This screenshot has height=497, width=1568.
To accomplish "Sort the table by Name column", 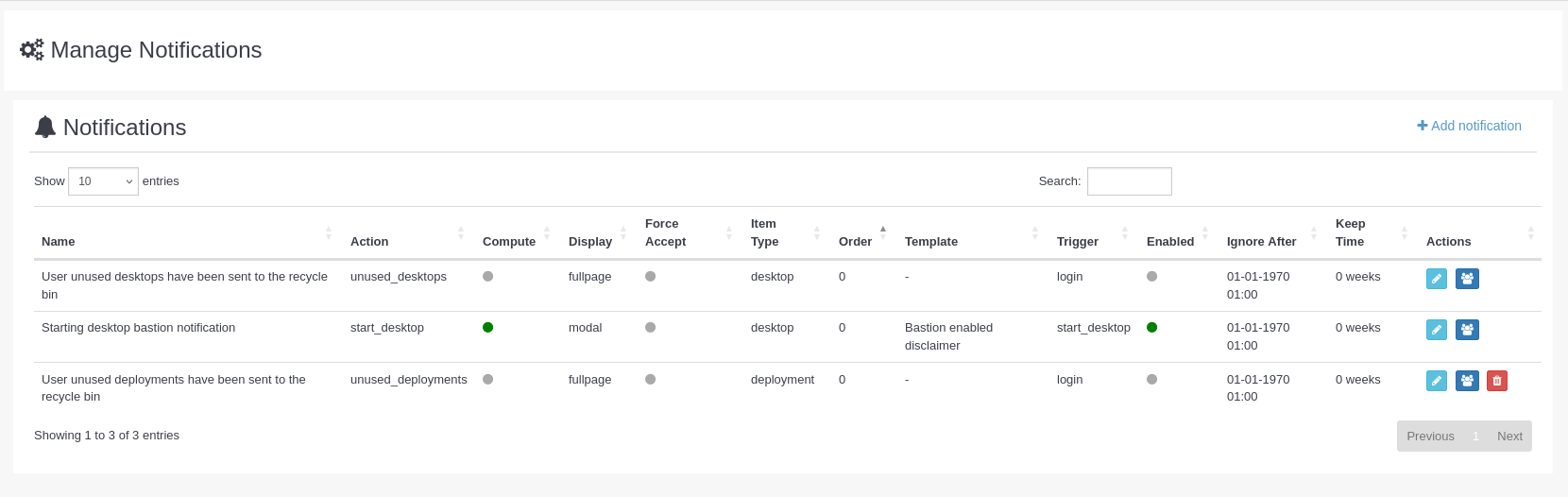I will tap(59, 242).
